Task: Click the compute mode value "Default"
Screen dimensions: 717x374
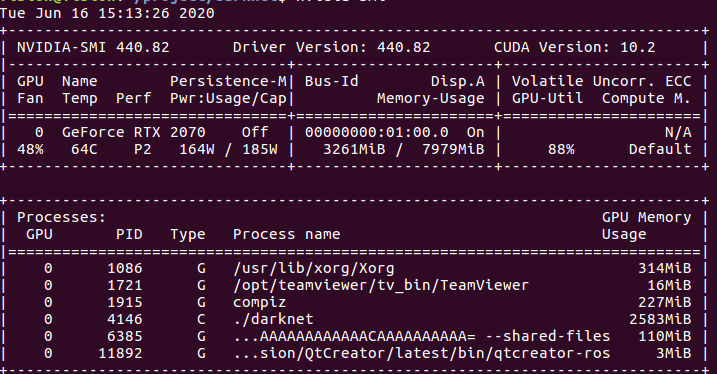Action: coord(659,150)
